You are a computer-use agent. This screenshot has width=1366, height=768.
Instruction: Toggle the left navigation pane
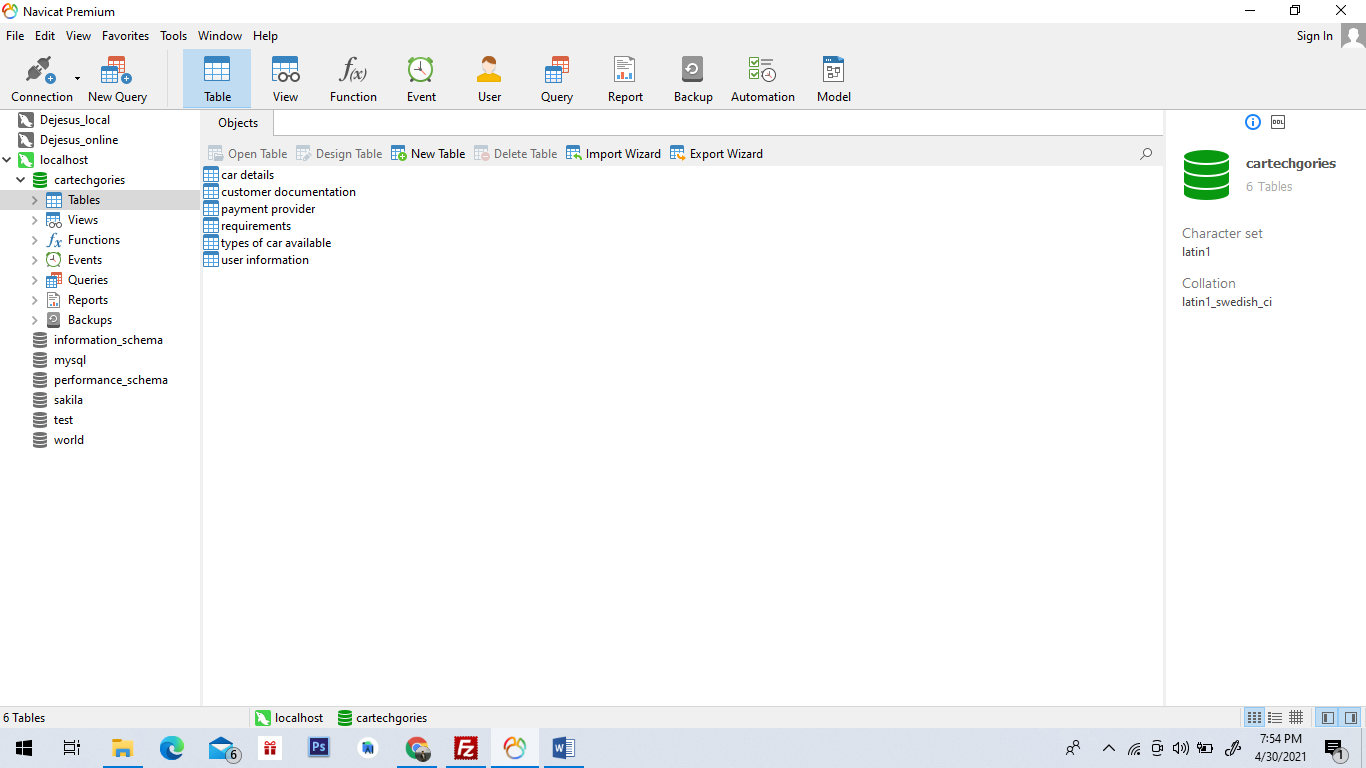tap(1328, 718)
